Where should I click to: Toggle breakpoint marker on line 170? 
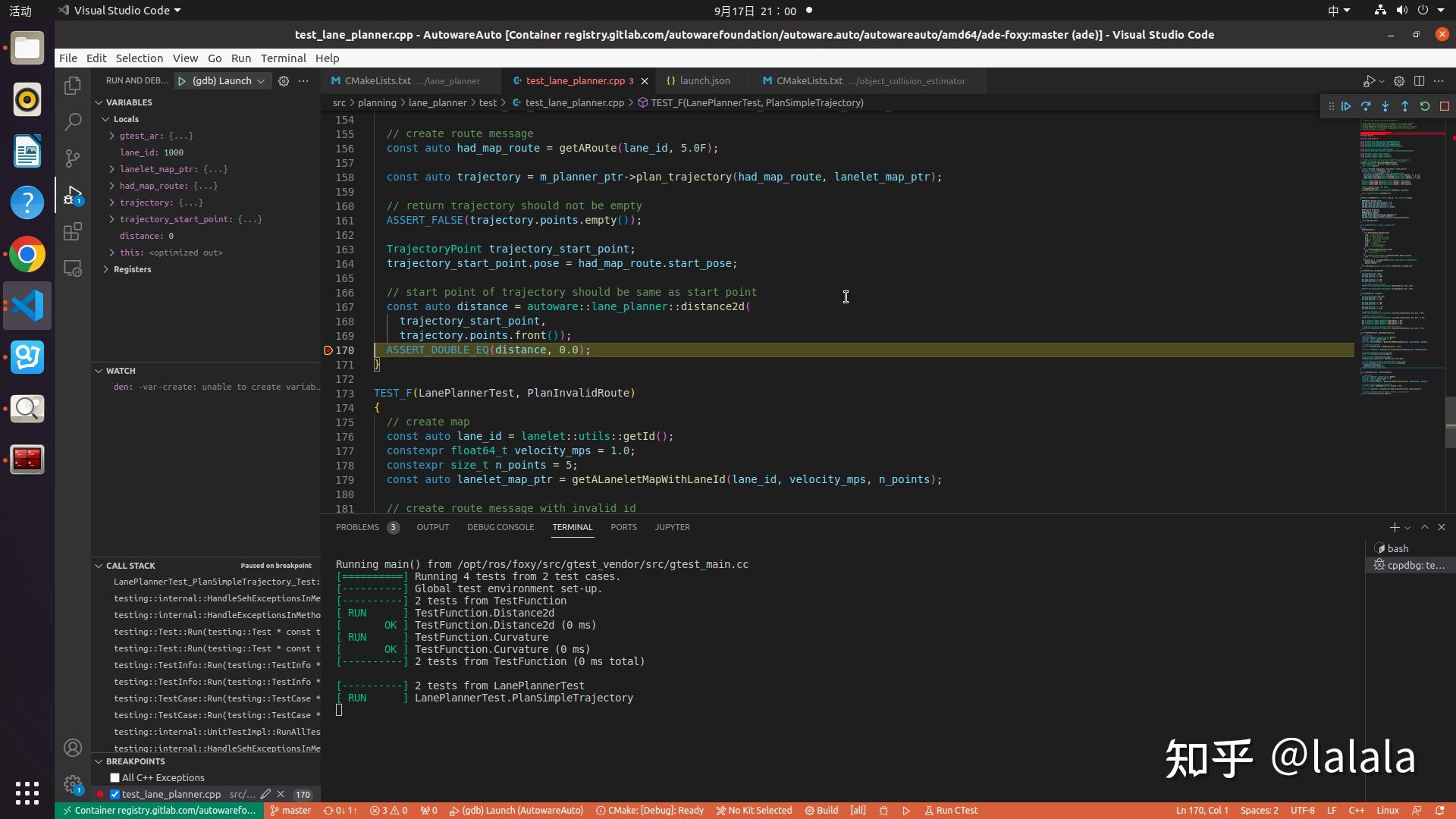(x=328, y=350)
